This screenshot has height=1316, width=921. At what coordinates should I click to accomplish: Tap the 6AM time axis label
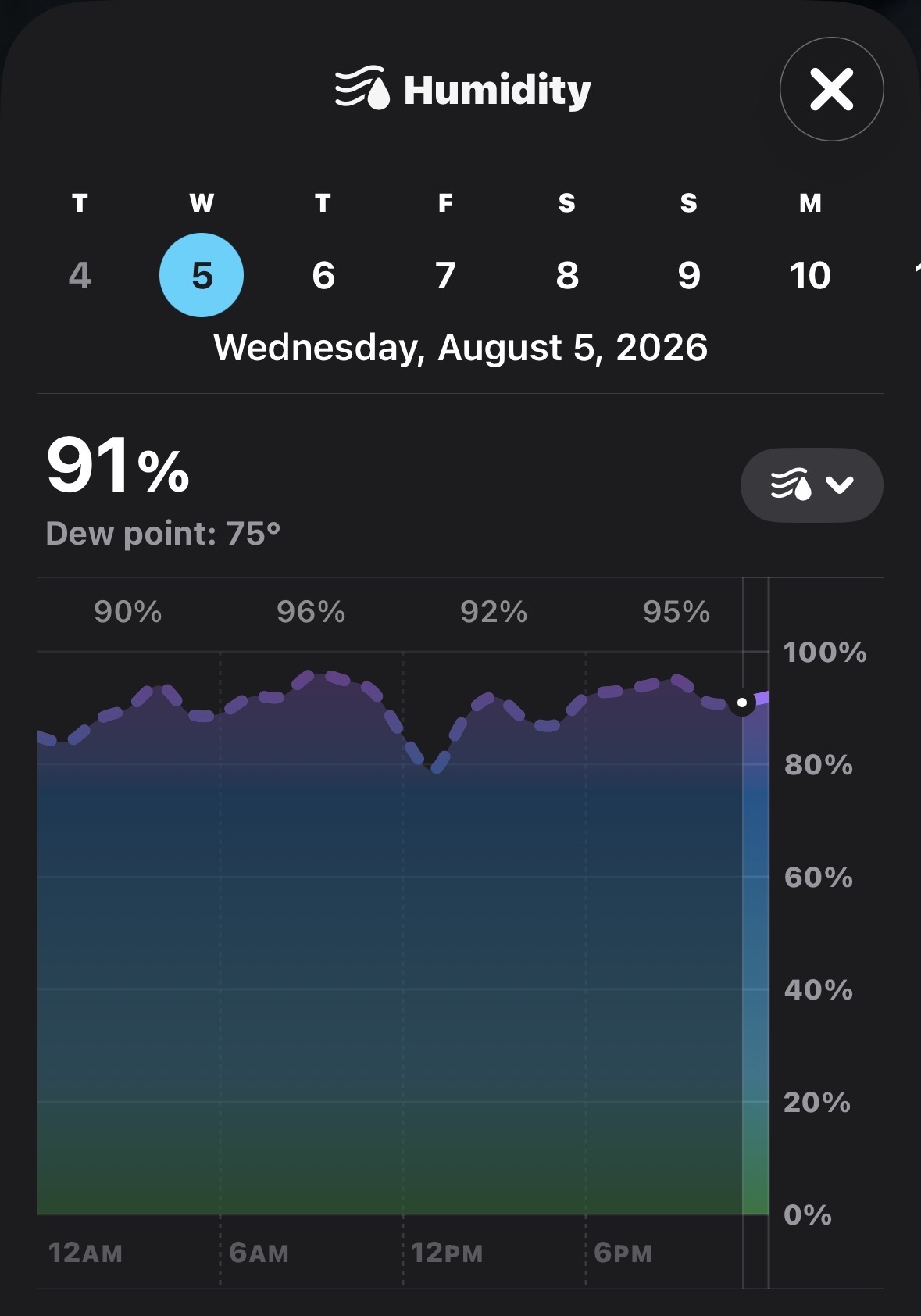[259, 1253]
